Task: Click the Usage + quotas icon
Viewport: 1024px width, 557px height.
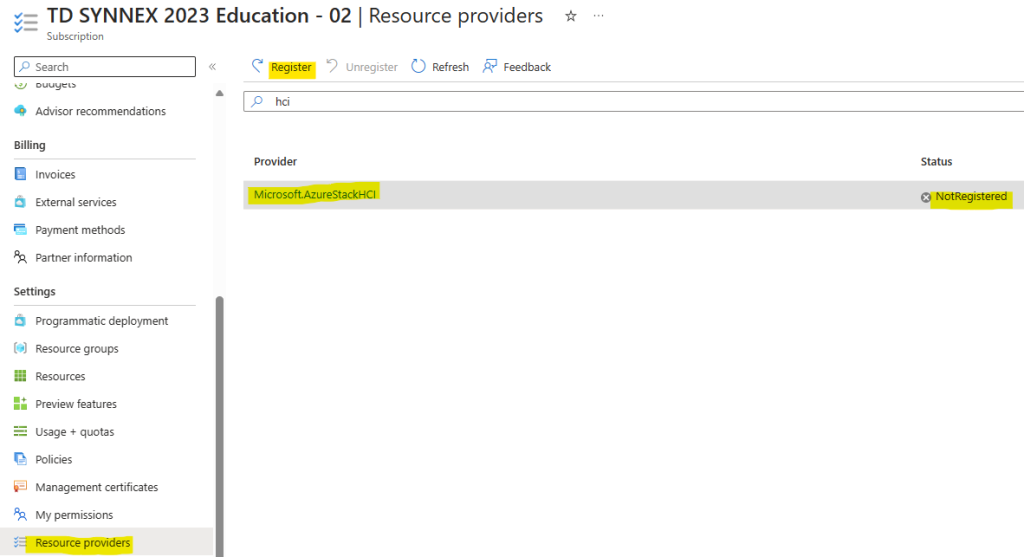Action: (x=20, y=431)
